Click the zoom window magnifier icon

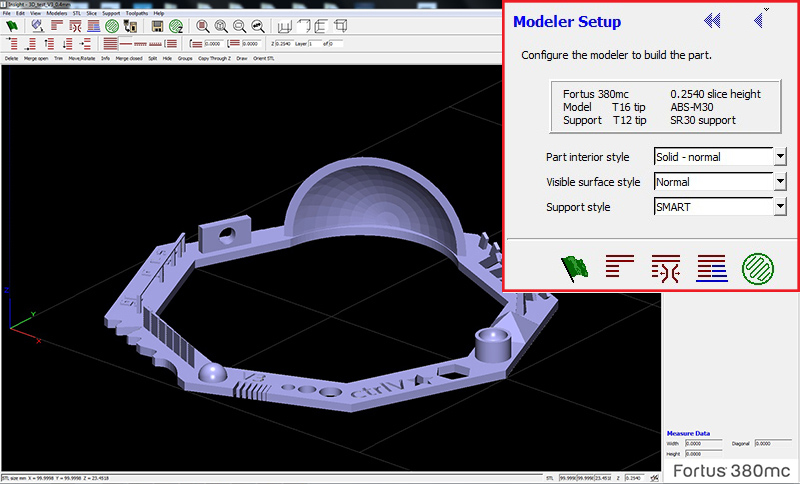coord(203,26)
